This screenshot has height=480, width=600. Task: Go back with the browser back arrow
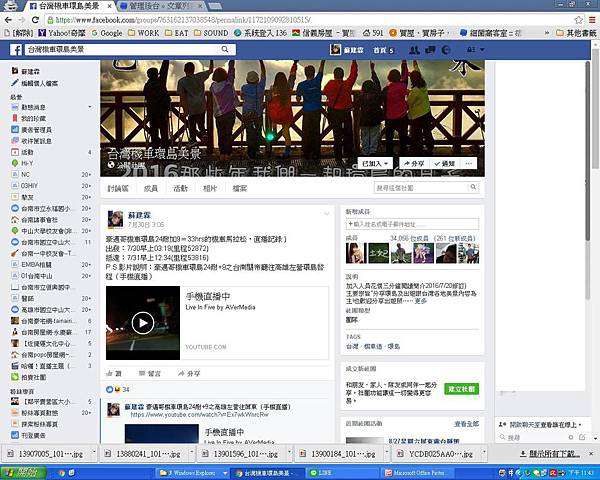(8, 20)
